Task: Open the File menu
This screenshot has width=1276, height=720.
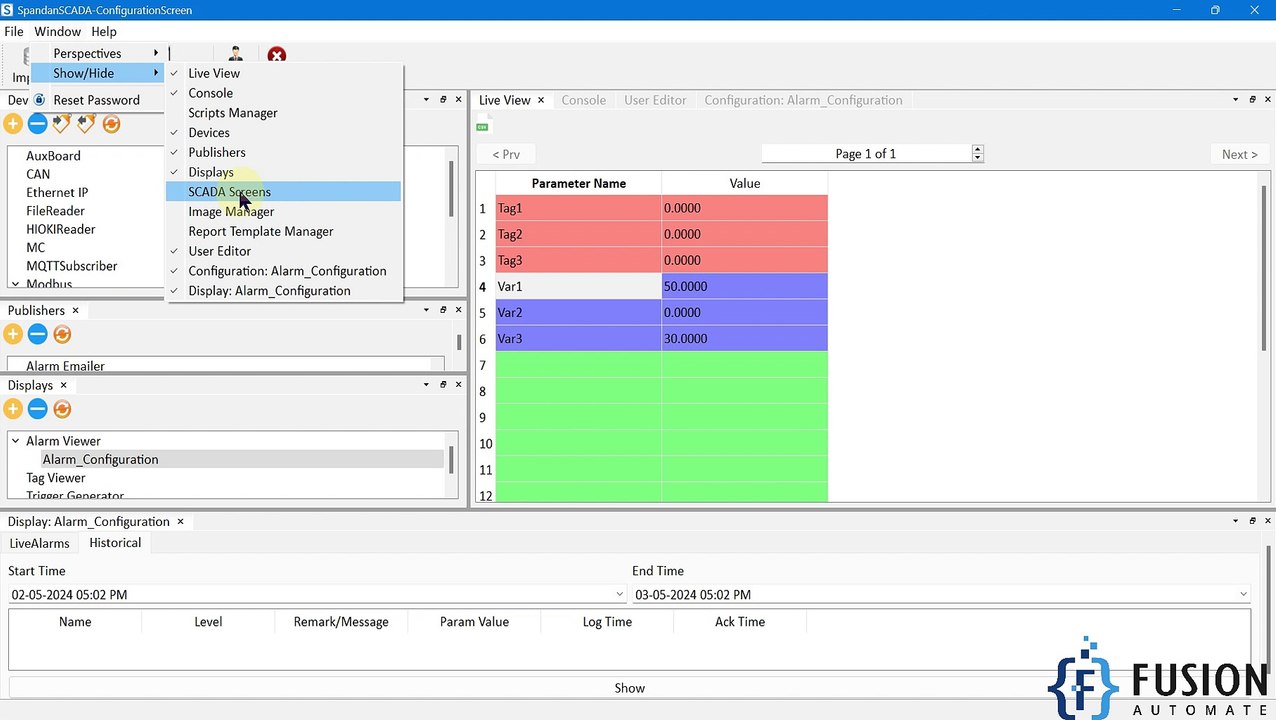Action: tap(14, 32)
